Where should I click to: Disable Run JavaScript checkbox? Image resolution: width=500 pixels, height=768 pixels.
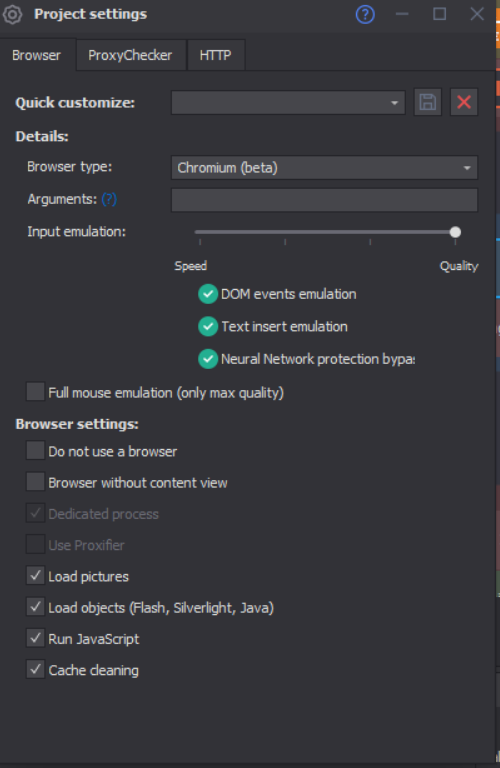pos(35,638)
